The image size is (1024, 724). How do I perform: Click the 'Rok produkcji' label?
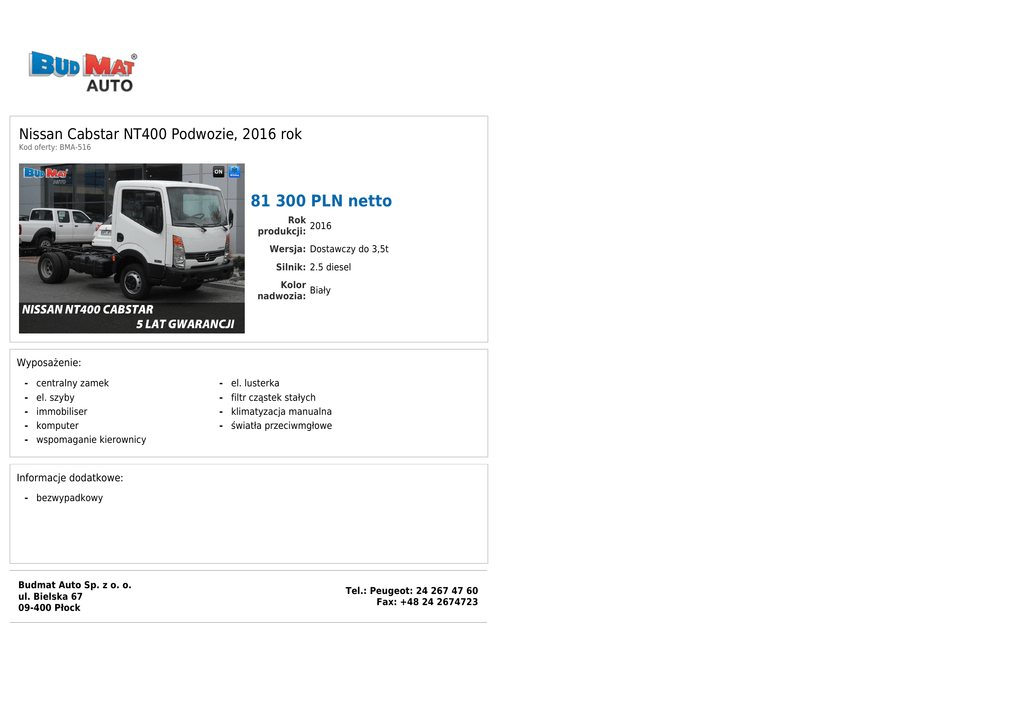click(x=283, y=226)
